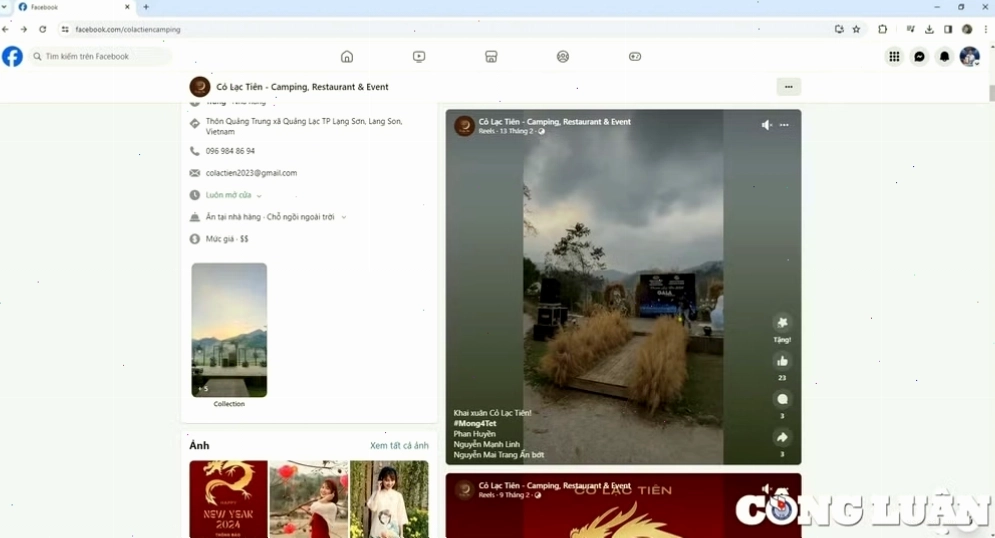
Task: Click the #Mong4Tet hashtag
Action: pos(475,423)
